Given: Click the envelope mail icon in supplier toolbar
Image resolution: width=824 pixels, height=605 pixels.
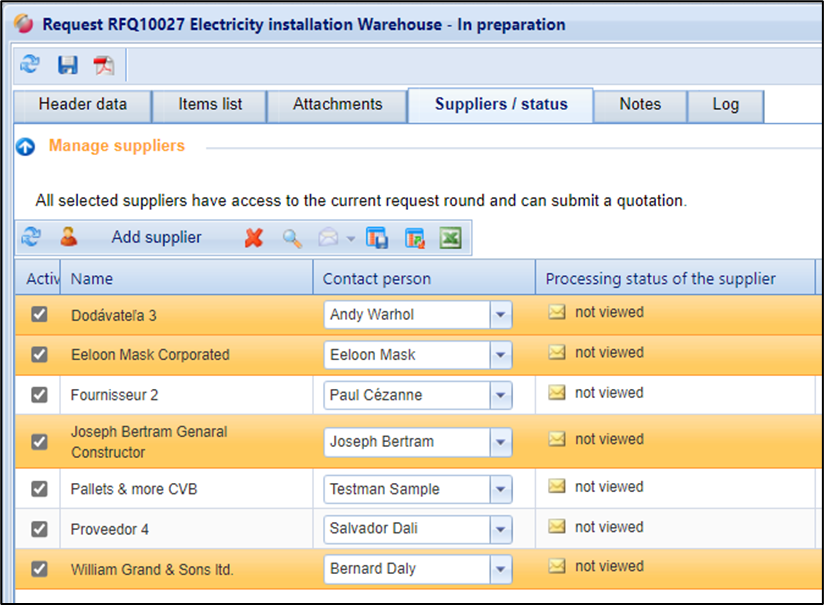Looking at the screenshot, I should pyautogui.click(x=328, y=238).
